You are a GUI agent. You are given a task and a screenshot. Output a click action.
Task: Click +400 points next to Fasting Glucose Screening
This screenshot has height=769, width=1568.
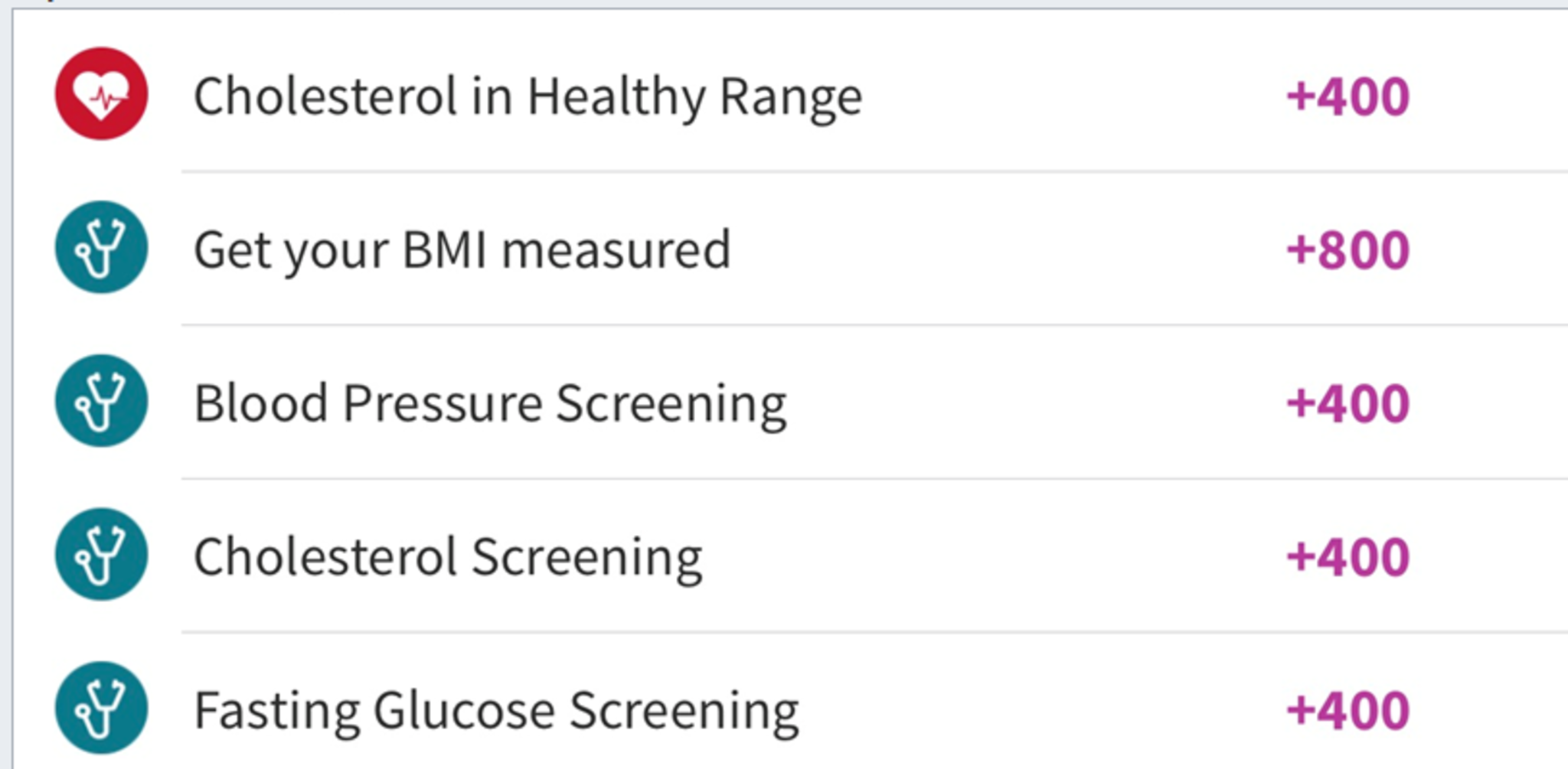(1347, 710)
